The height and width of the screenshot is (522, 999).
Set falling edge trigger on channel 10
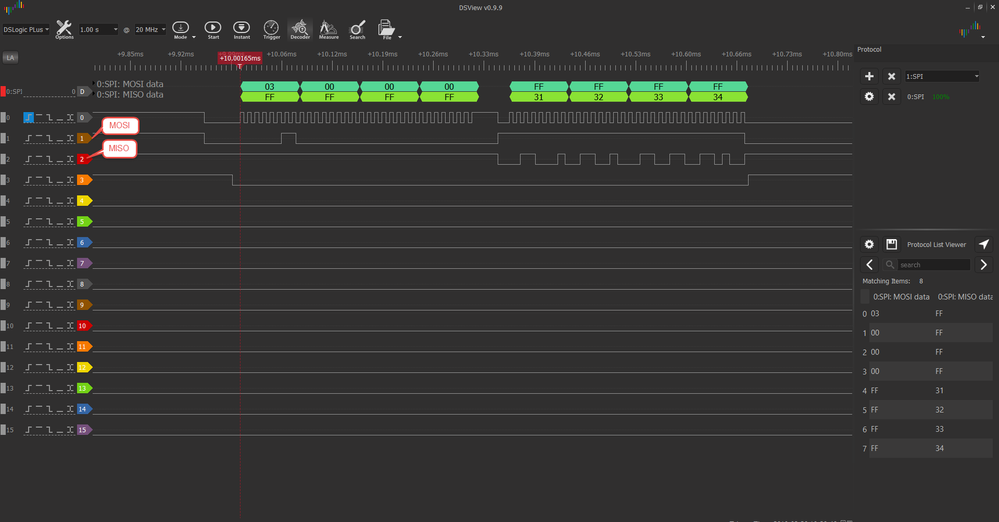click(49, 326)
